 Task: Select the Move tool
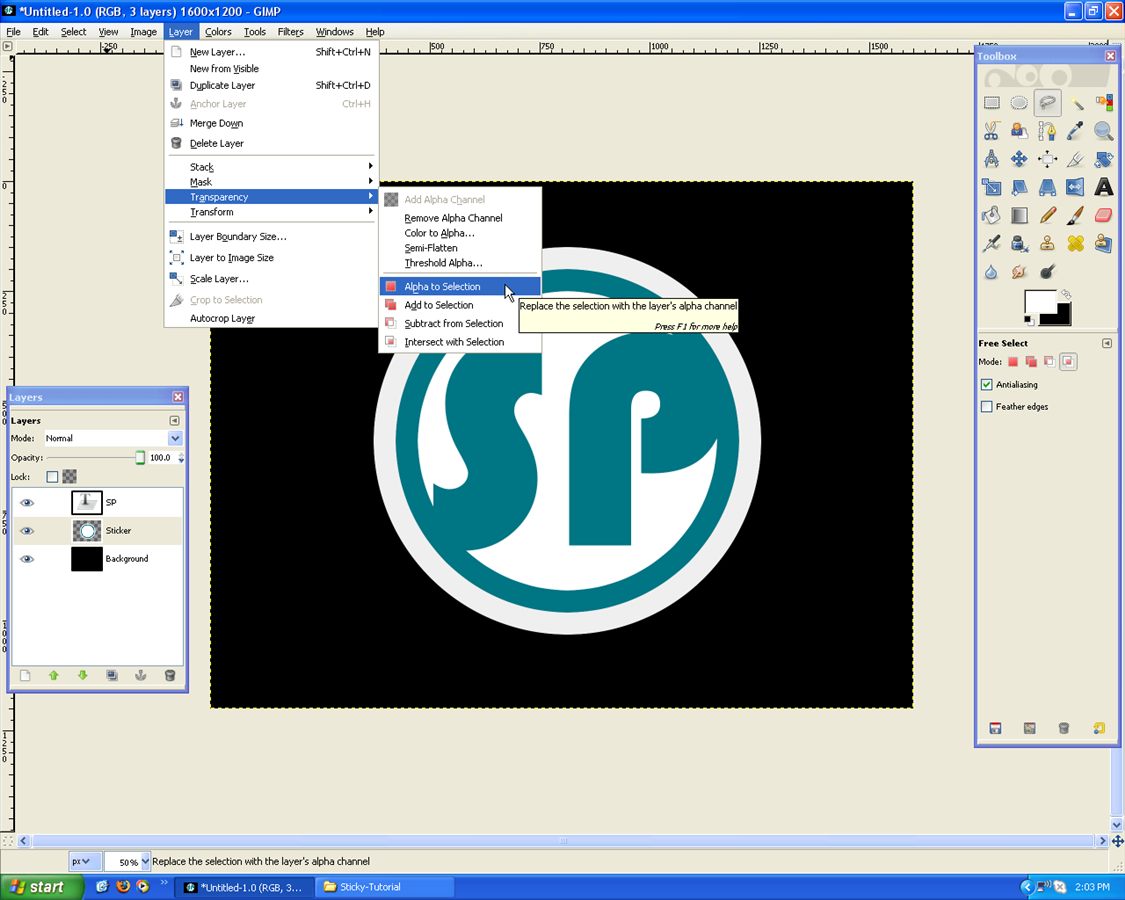click(1019, 159)
